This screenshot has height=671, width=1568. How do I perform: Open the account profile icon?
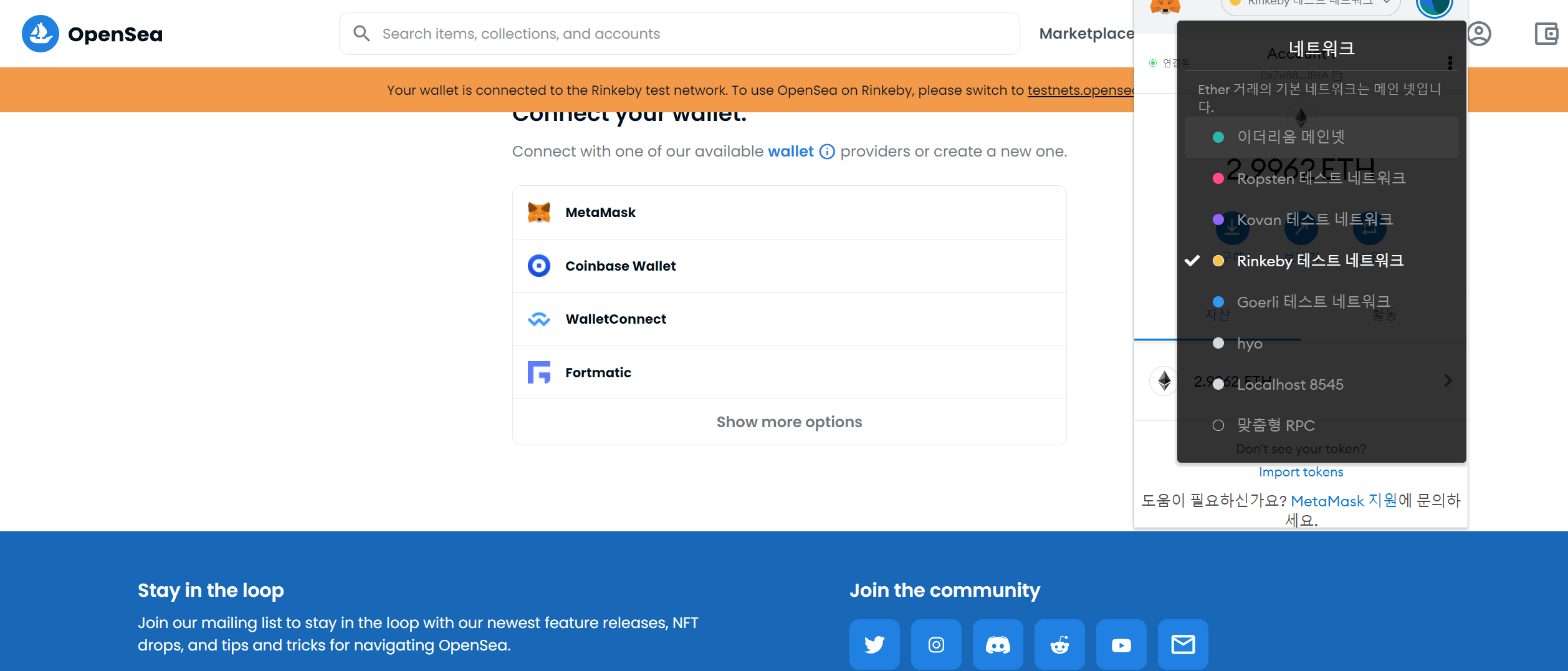[x=1479, y=34]
